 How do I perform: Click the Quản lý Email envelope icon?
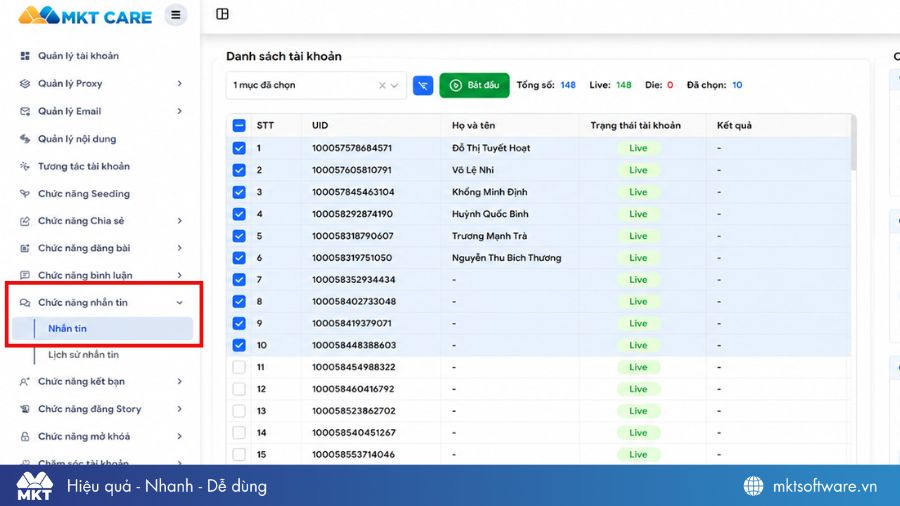pyautogui.click(x=25, y=111)
